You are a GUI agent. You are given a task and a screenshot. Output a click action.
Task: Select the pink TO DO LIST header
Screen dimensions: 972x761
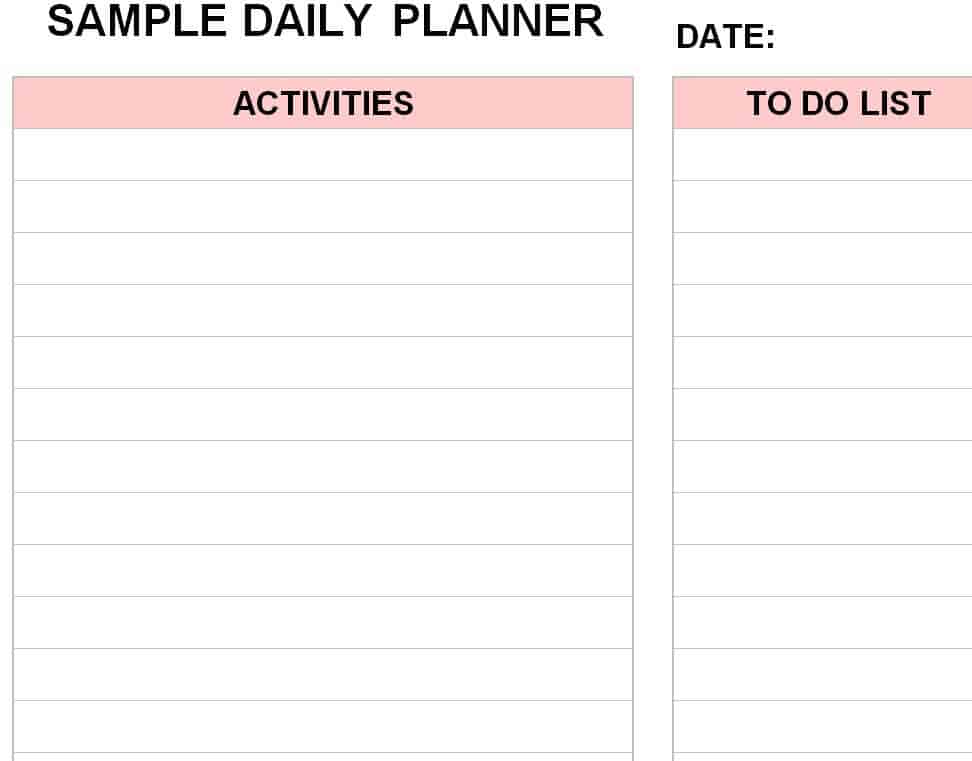(x=822, y=103)
